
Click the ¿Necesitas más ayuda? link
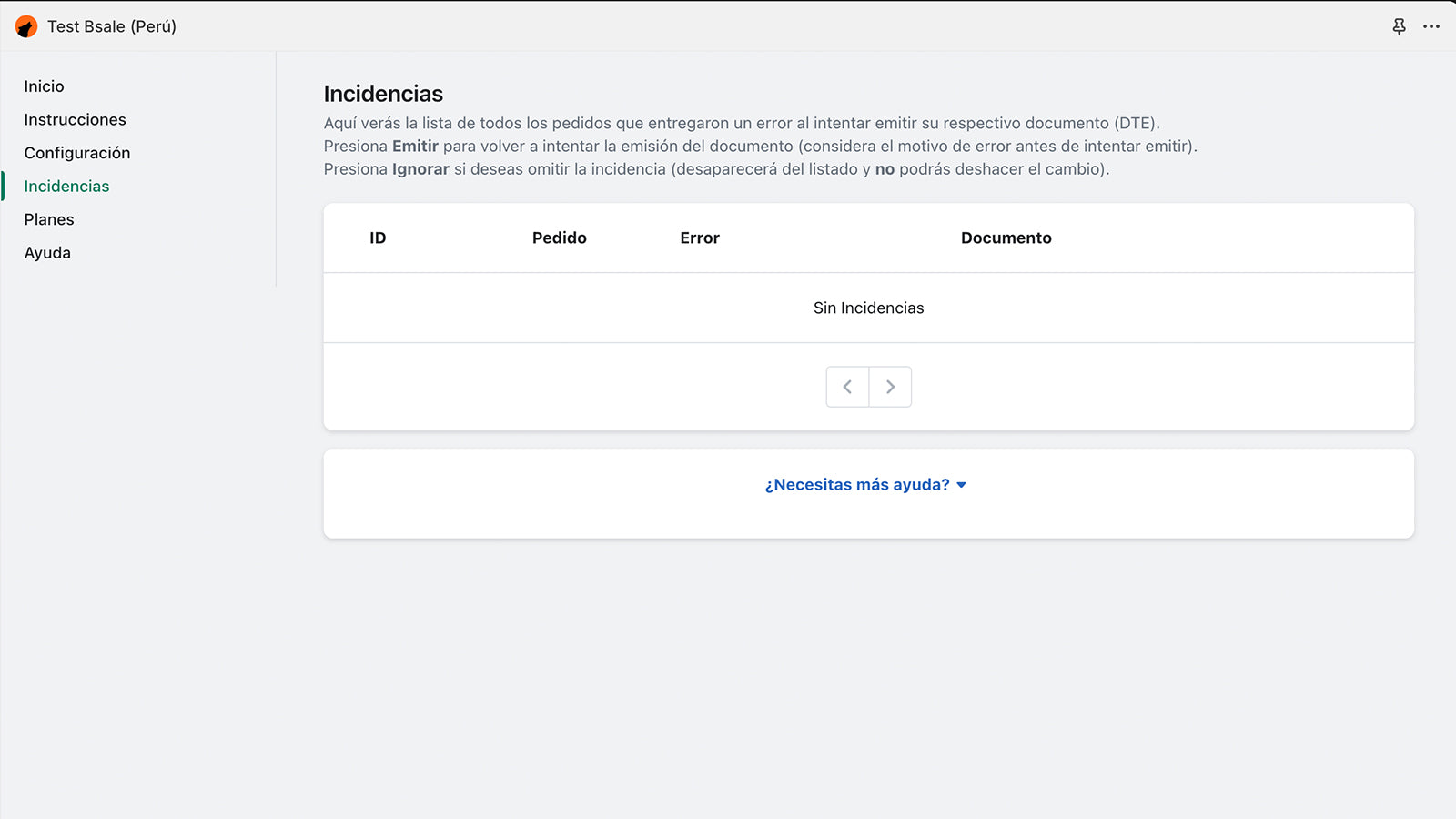point(856,484)
